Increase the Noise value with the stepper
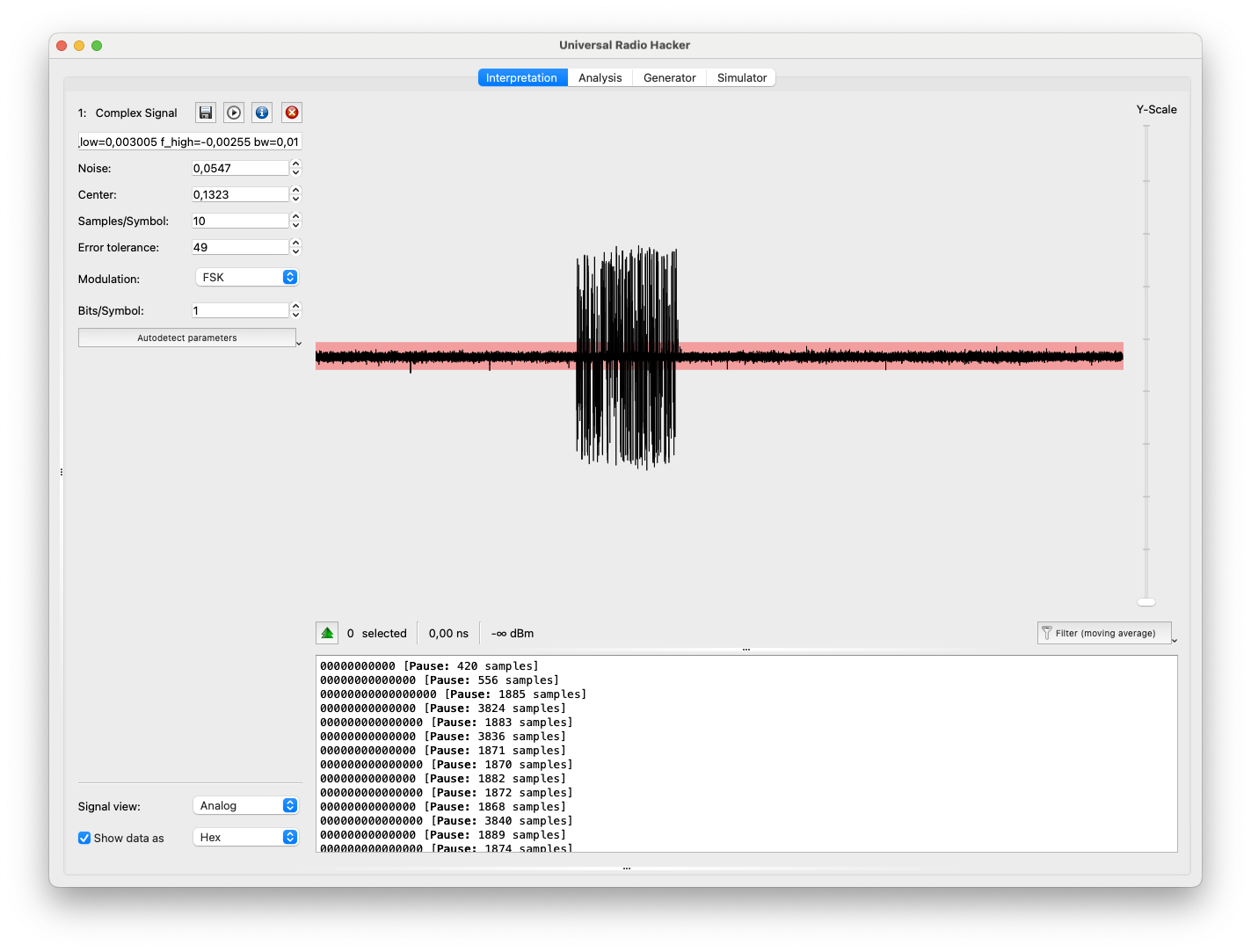Image resolution: width=1251 pixels, height=952 pixels. [x=296, y=164]
